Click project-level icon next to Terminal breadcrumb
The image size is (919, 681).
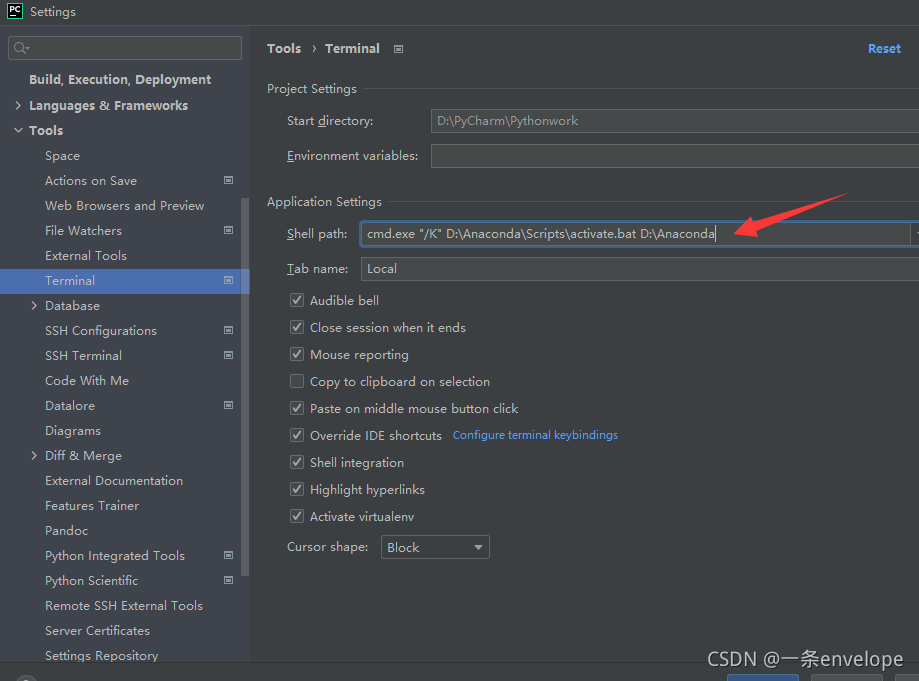click(399, 49)
